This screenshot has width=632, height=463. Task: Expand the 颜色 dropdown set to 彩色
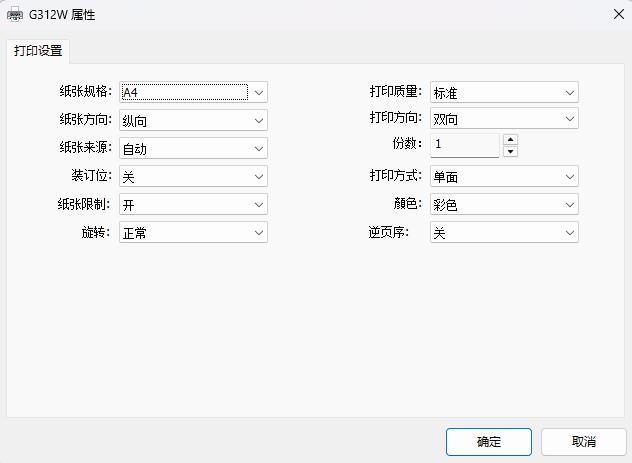pos(504,205)
